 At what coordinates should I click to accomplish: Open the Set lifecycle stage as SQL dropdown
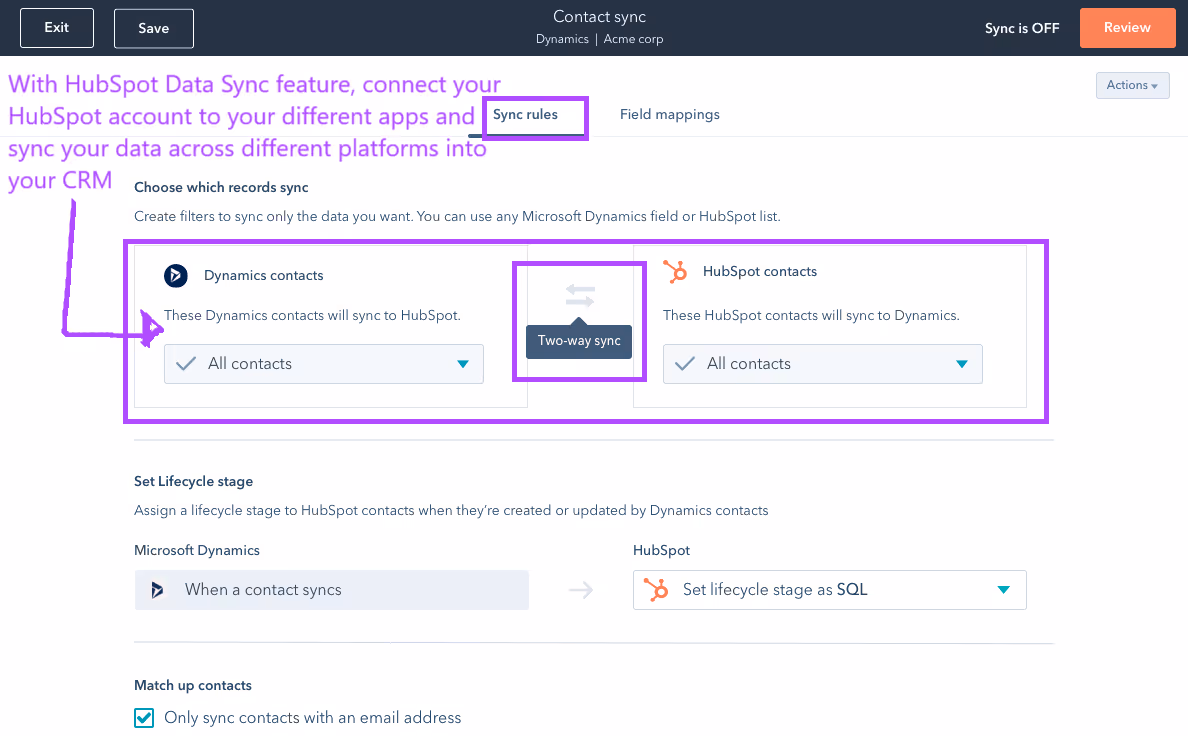(x=1003, y=590)
